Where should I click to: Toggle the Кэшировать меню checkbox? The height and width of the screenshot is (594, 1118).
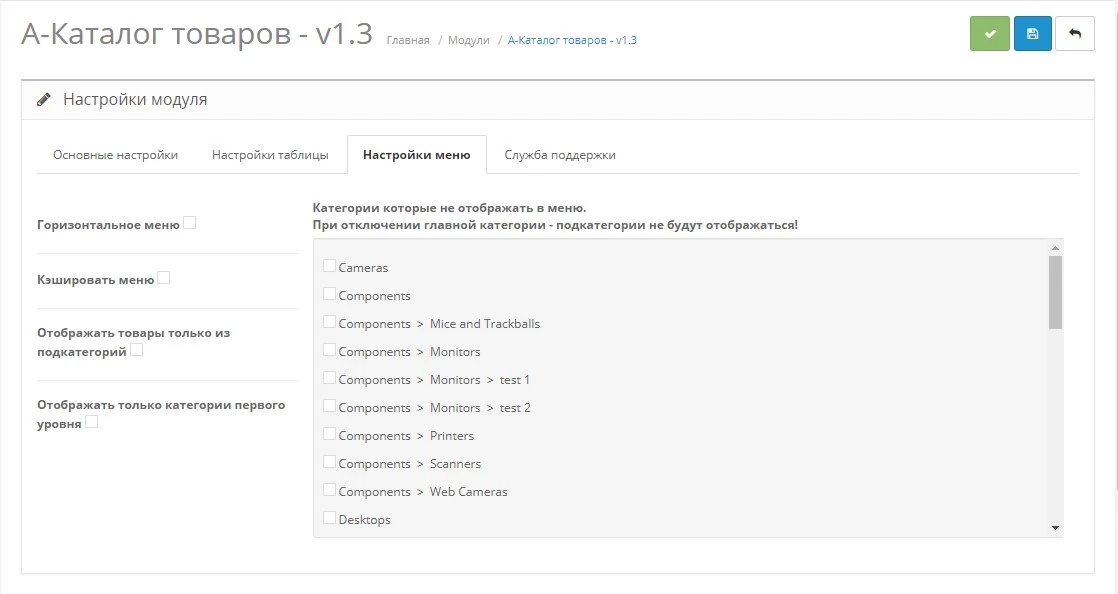click(x=164, y=278)
